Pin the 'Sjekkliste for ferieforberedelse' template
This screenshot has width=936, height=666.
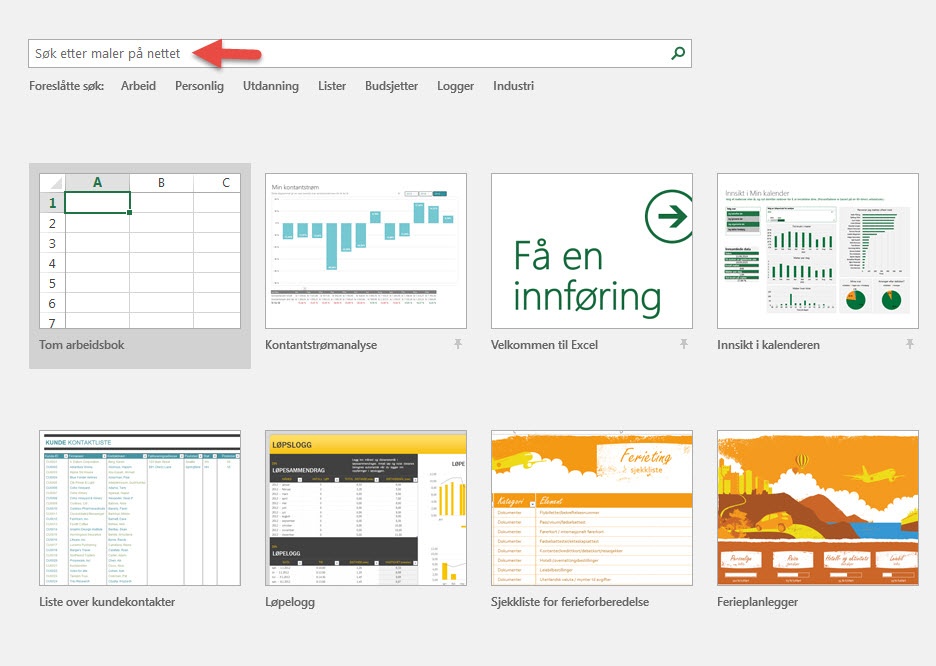point(682,602)
